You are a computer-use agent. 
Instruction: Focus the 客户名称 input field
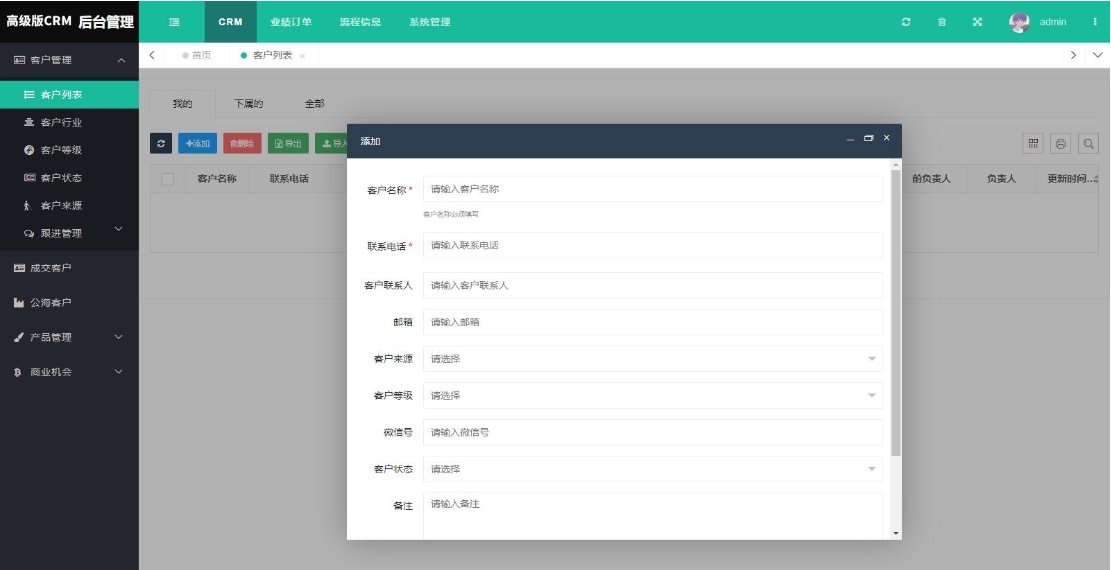(x=653, y=189)
